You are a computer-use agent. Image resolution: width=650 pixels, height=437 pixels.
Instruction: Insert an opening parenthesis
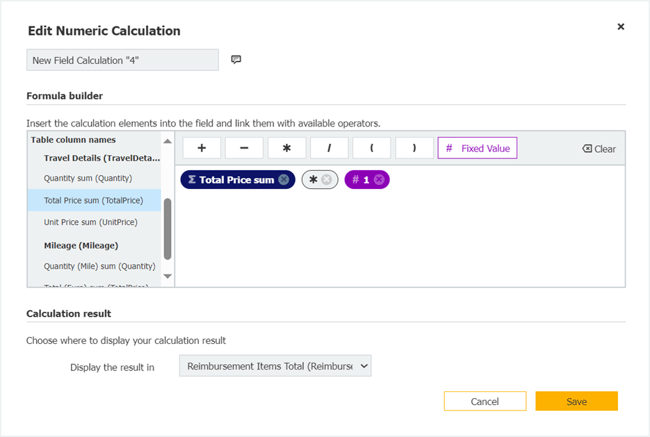(372, 148)
